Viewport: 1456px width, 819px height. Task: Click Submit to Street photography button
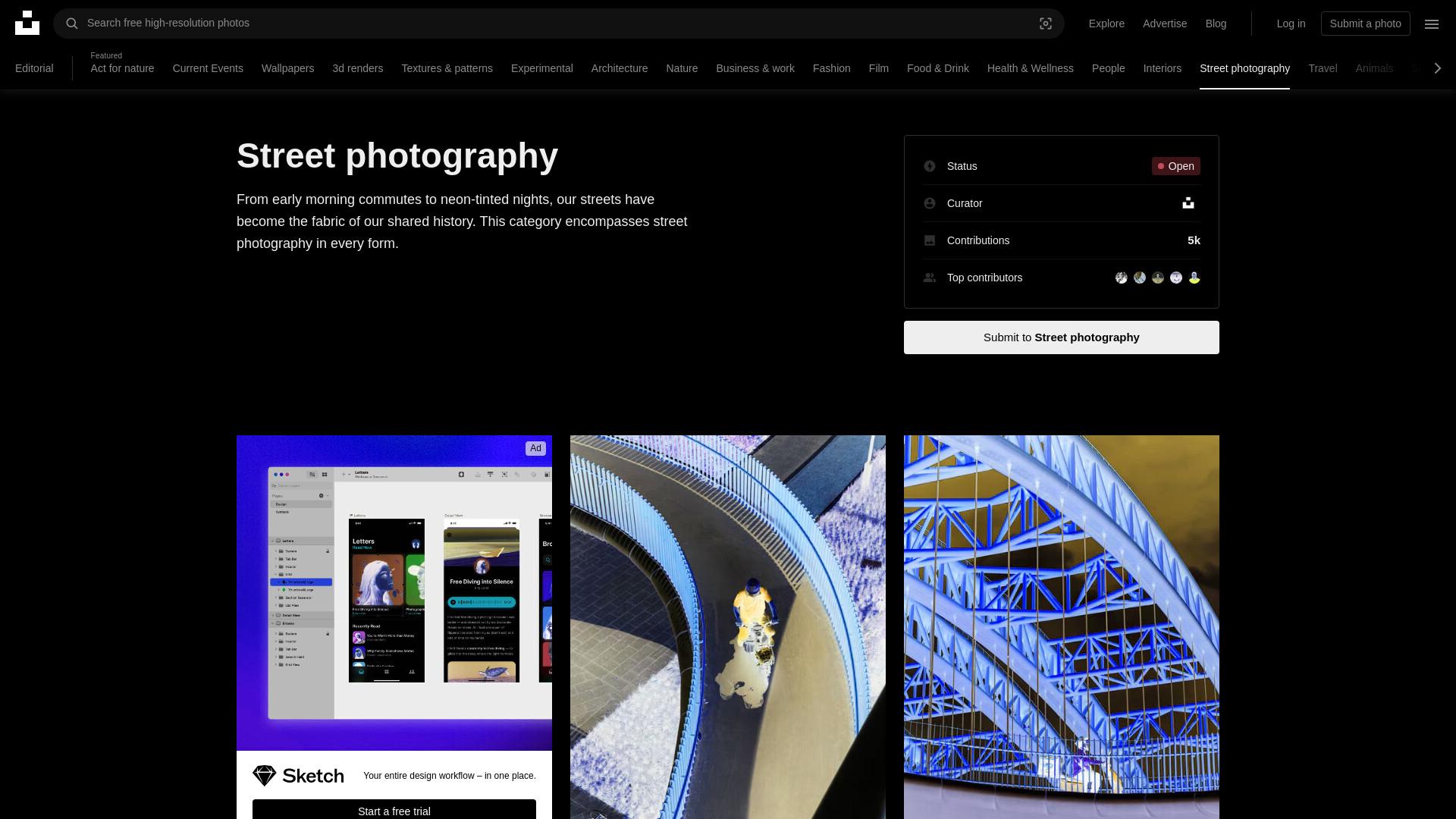1061,337
